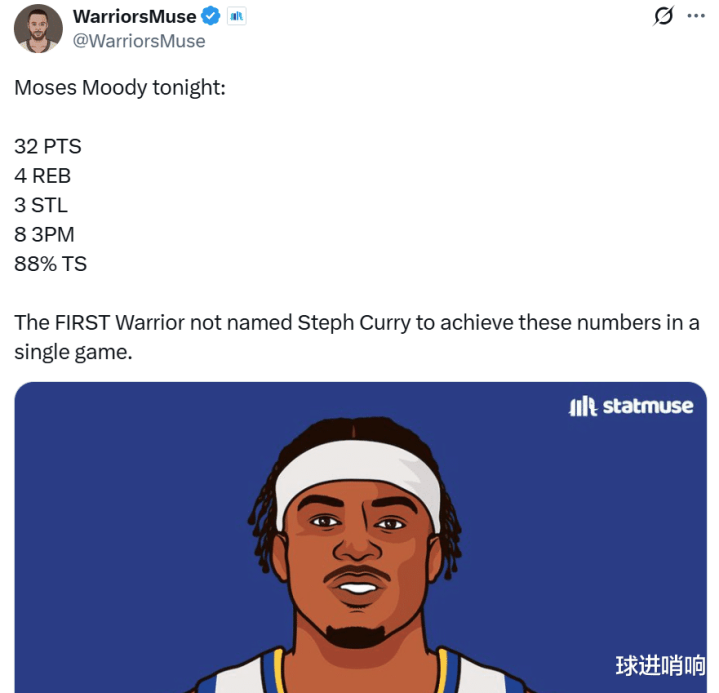Click the "4 REB" stat line
Image resolution: width=719 pixels, height=693 pixels.
pyautogui.click(x=43, y=176)
